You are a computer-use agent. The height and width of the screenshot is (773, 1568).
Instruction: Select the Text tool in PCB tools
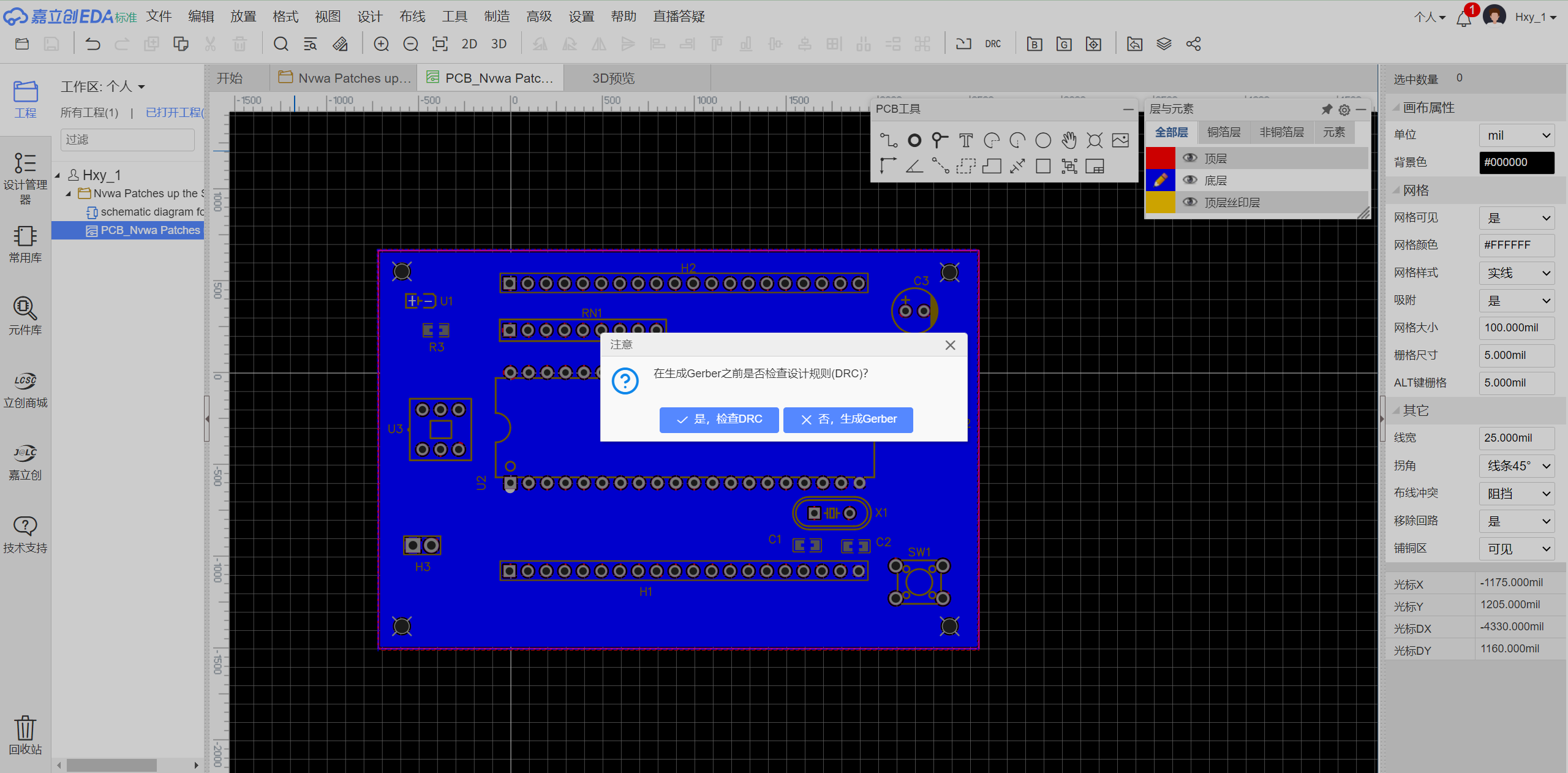[x=965, y=141]
